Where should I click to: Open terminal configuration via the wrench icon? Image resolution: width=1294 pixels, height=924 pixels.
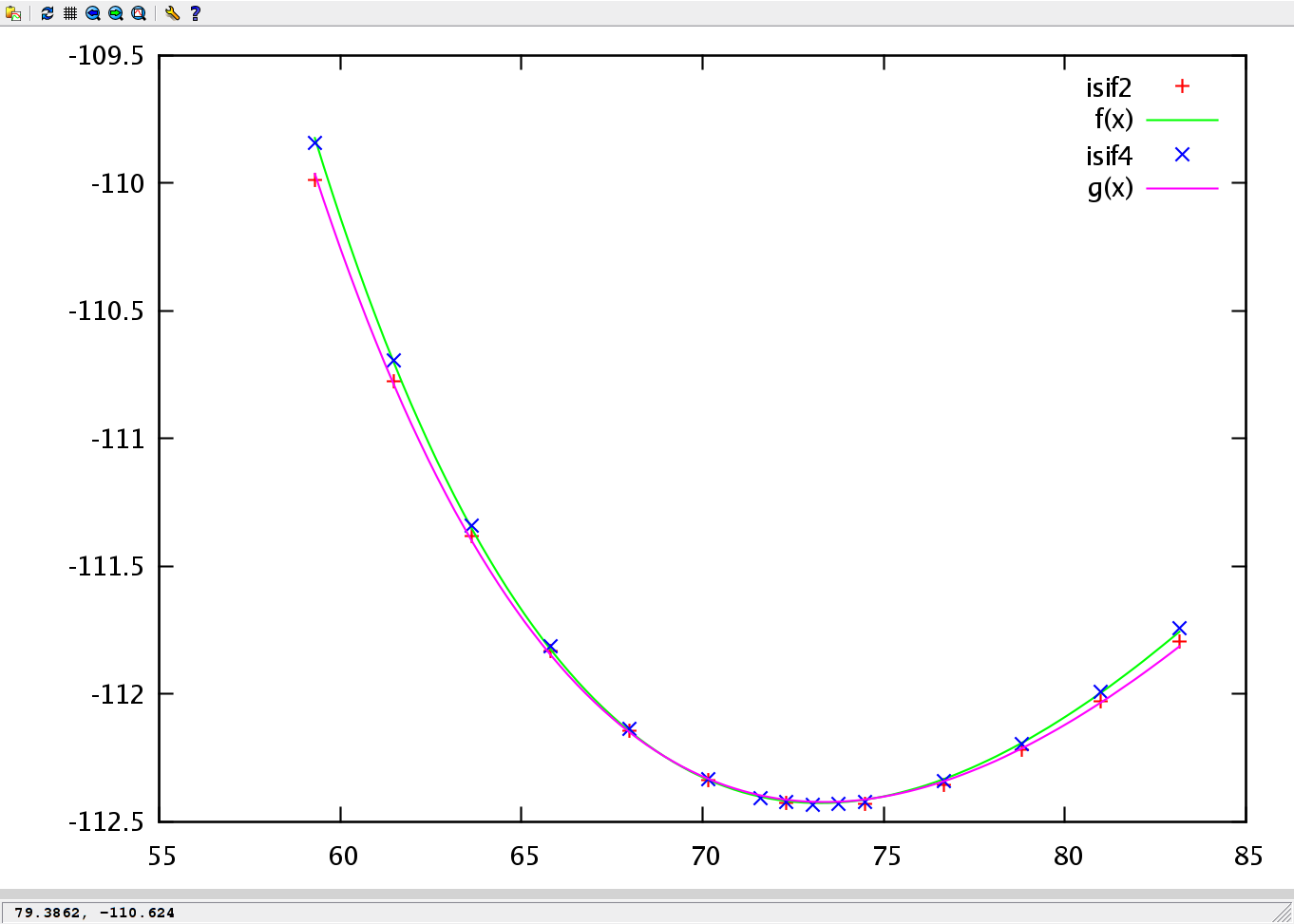tap(172, 13)
